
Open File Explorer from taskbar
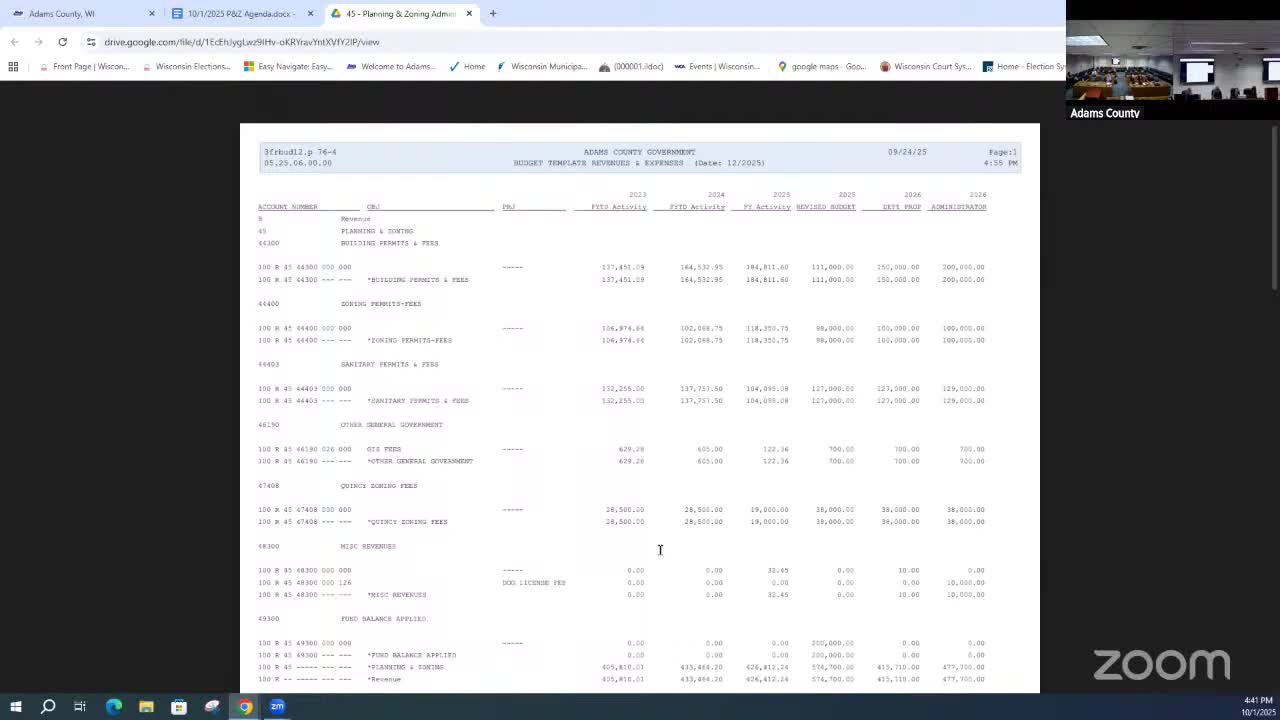click(146, 707)
